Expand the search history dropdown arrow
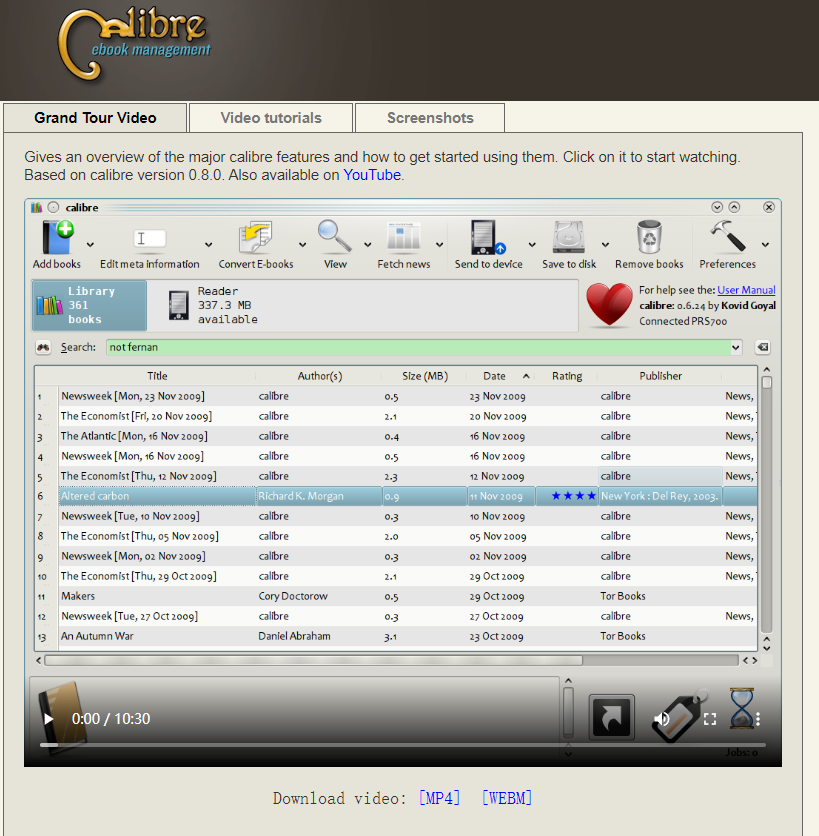Screen dimensions: 819x836 (736, 348)
